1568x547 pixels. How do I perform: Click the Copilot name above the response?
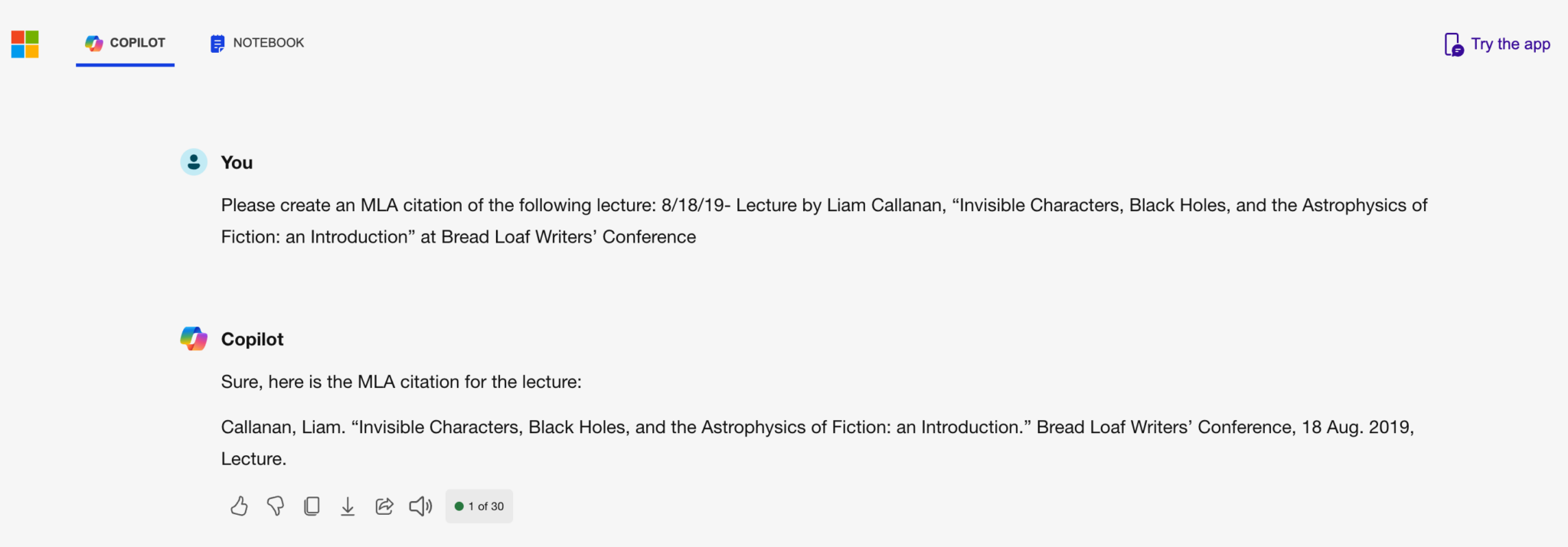(x=252, y=340)
